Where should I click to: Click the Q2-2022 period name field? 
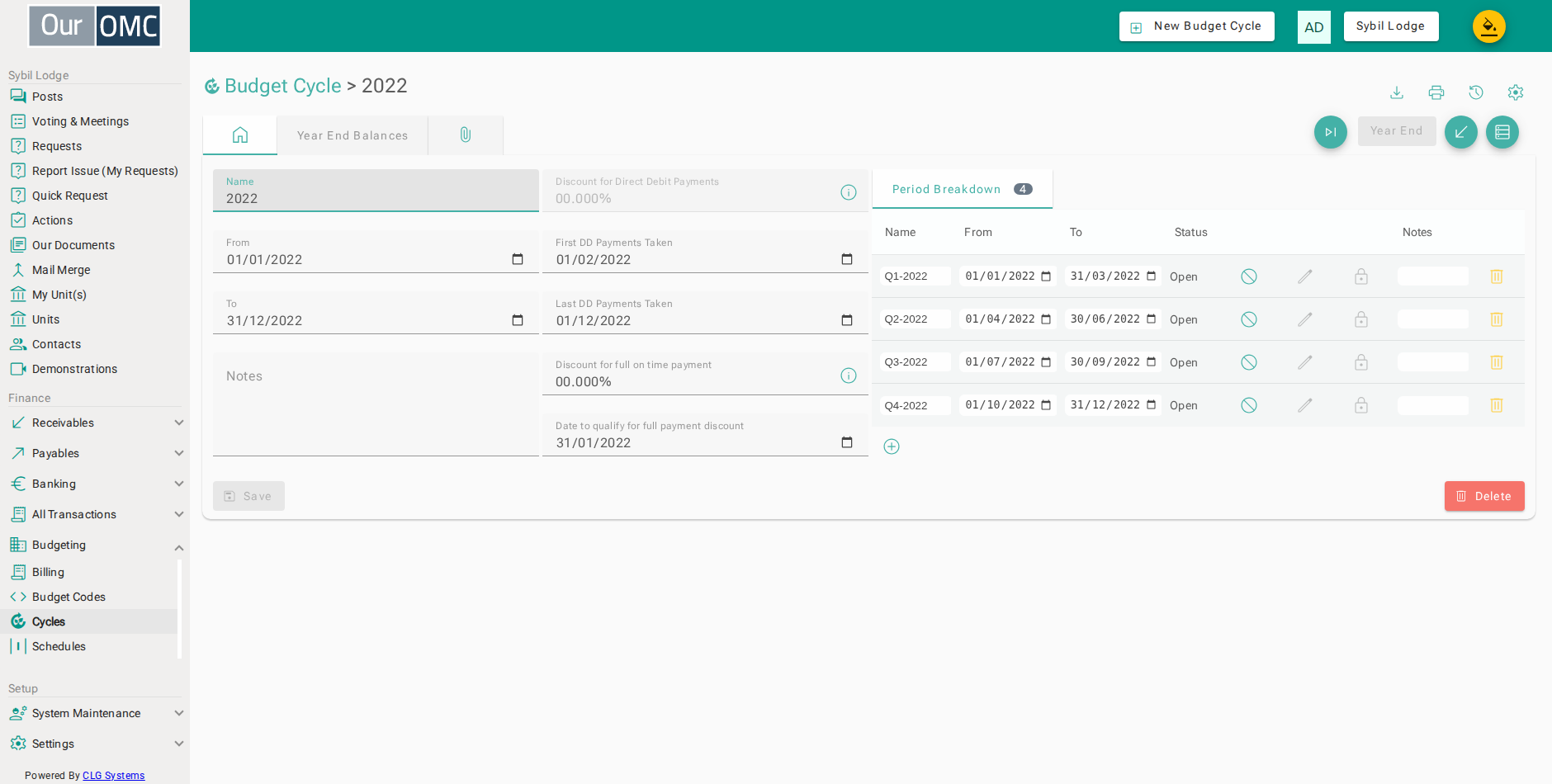click(916, 319)
